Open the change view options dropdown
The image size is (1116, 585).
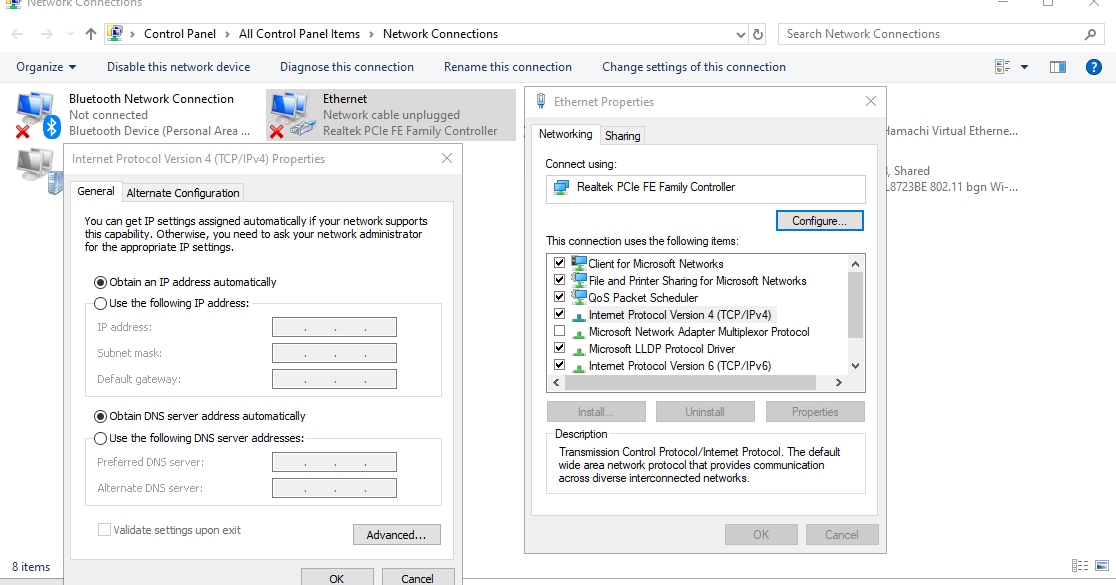[1022, 67]
